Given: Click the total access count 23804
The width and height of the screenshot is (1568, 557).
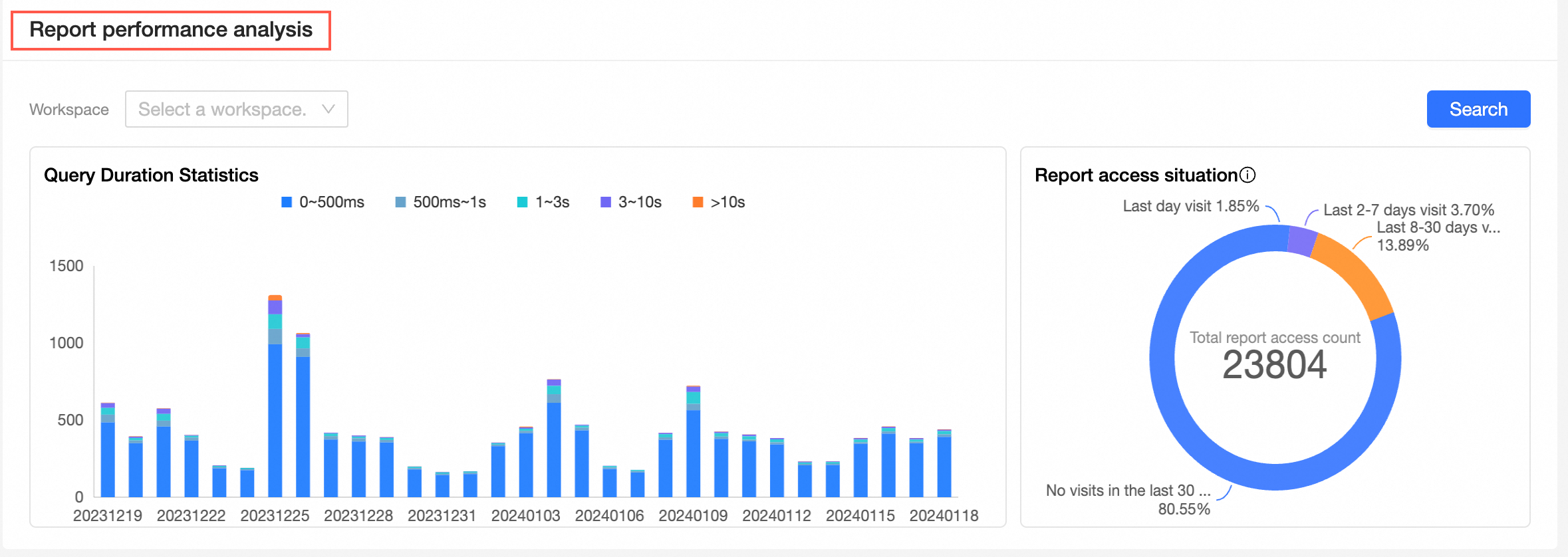Looking at the screenshot, I should coord(1275,365).
